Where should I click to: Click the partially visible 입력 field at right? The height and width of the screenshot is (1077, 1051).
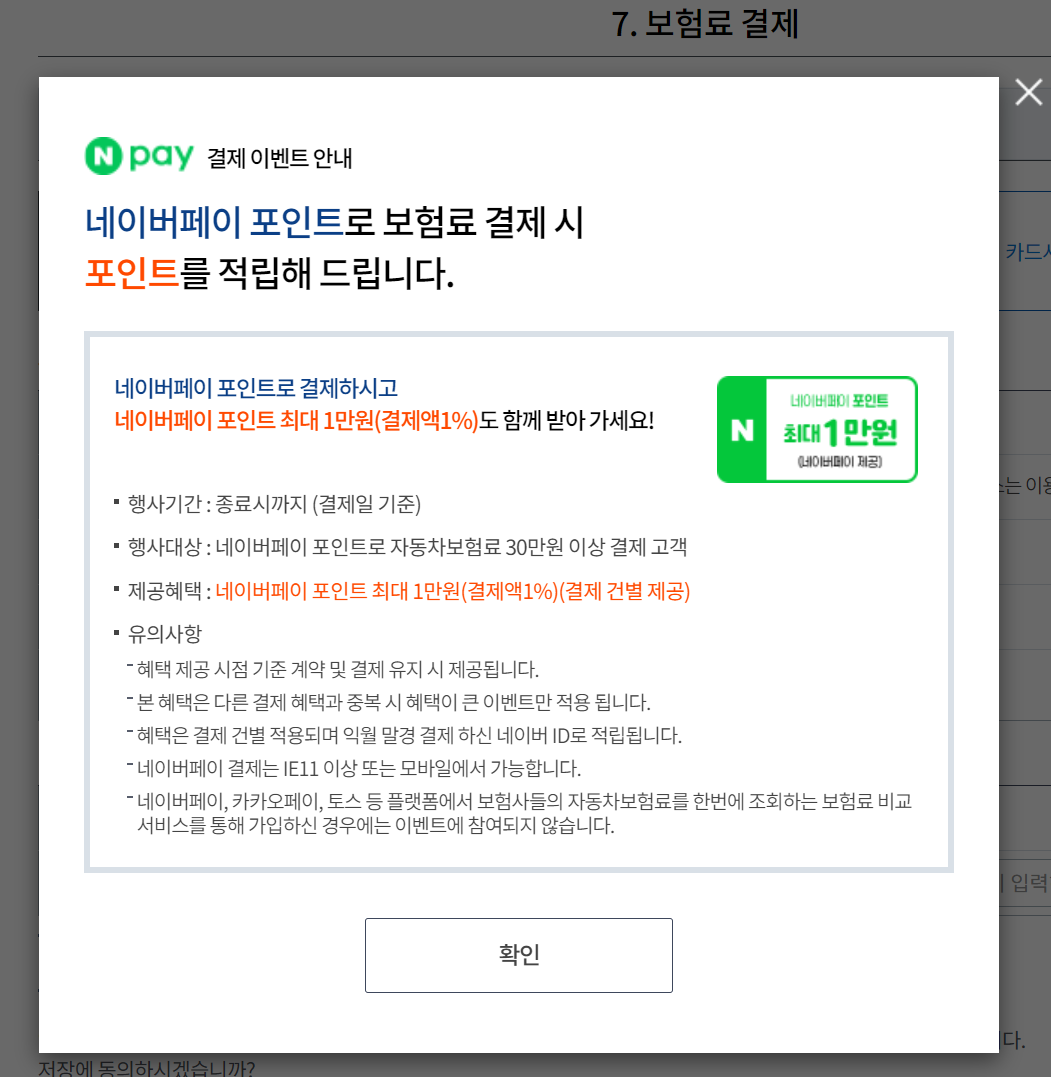[x=1025, y=883]
